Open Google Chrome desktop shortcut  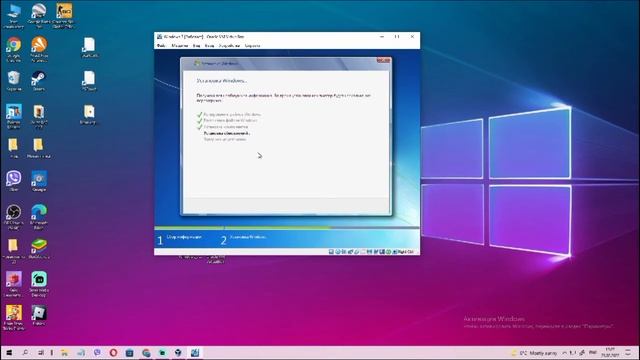tap(13, 49)
